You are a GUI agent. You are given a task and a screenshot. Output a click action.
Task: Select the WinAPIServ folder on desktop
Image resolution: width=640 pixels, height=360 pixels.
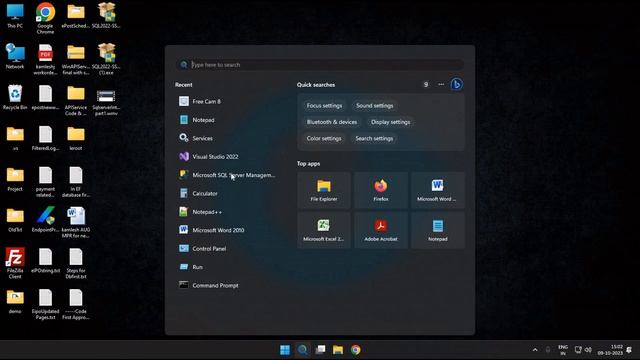(x=76, y=59)
